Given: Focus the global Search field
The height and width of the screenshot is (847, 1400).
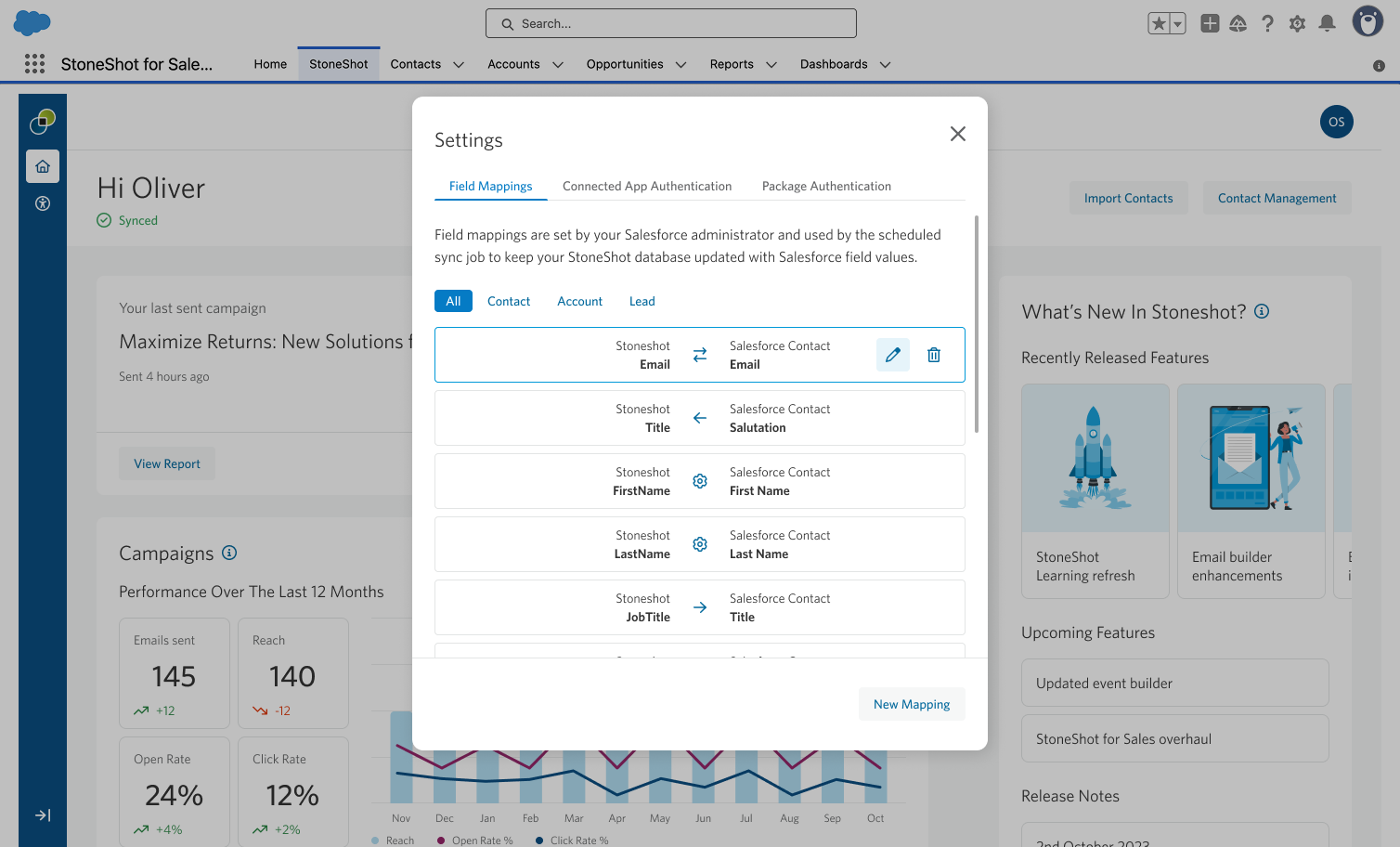Looking at the screenshot, I should click(671, 23).
